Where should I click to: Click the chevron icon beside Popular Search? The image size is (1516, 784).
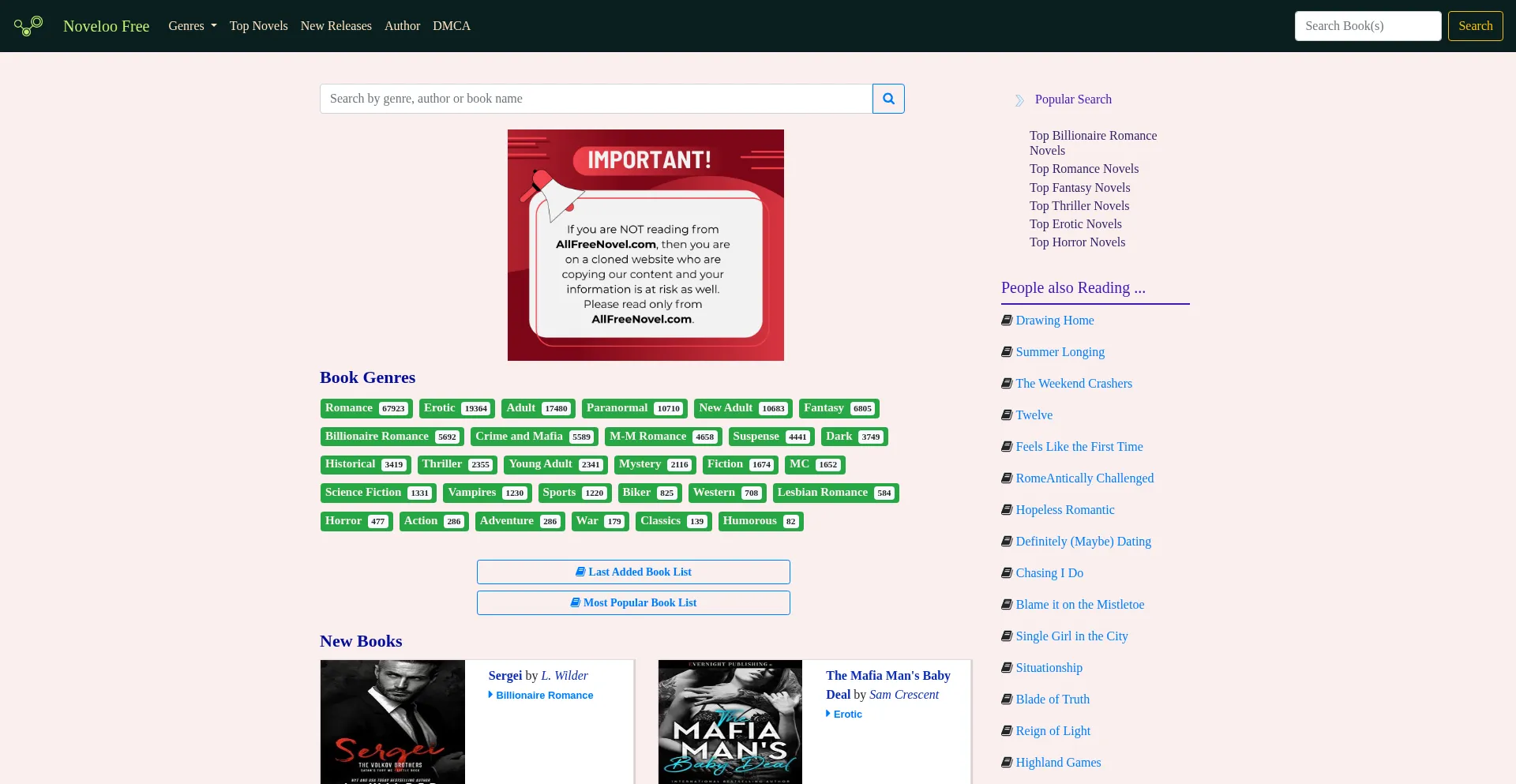tap(1019, 100)
